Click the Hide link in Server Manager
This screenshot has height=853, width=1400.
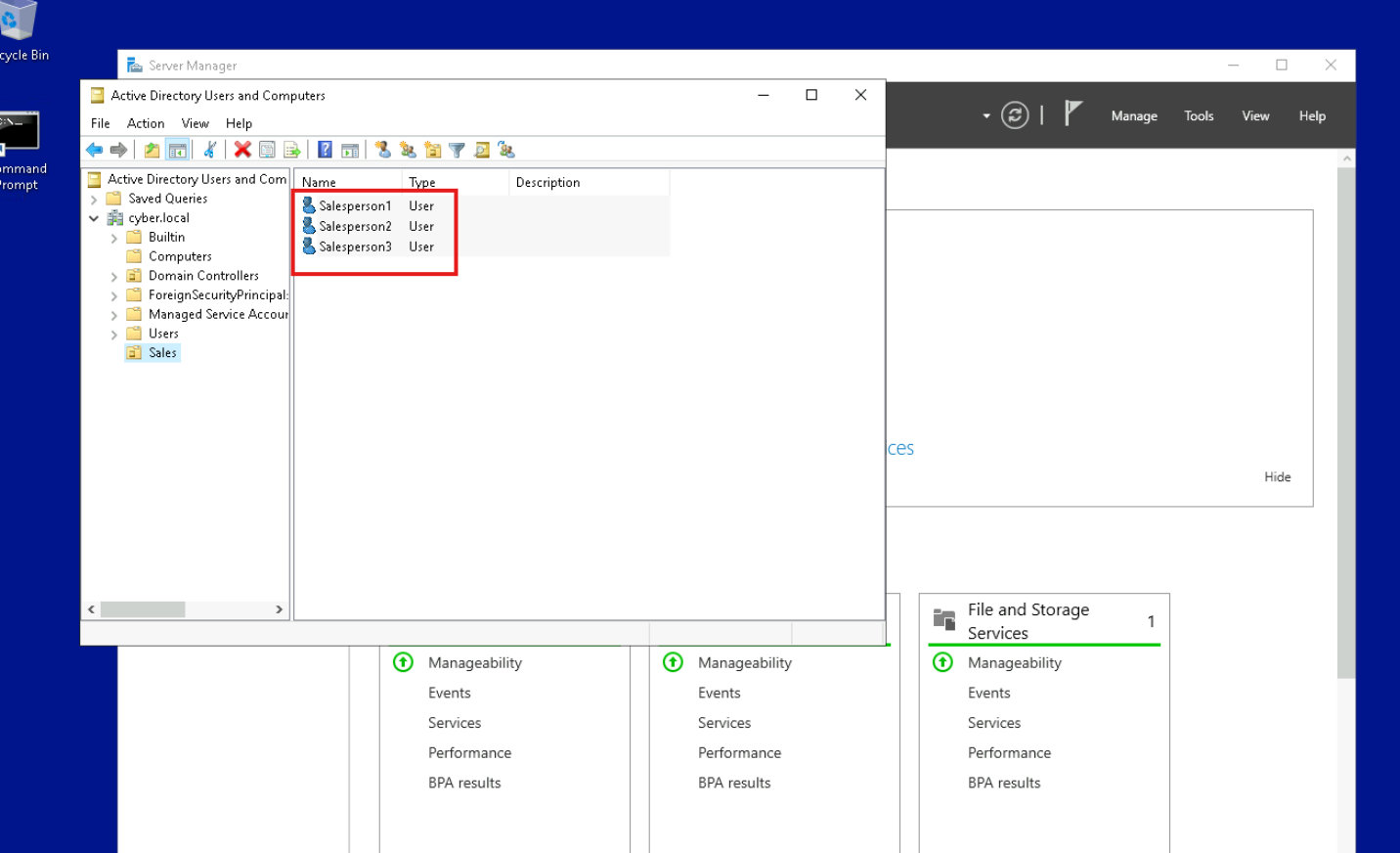pyautogui.click(x=1277, y=476)
